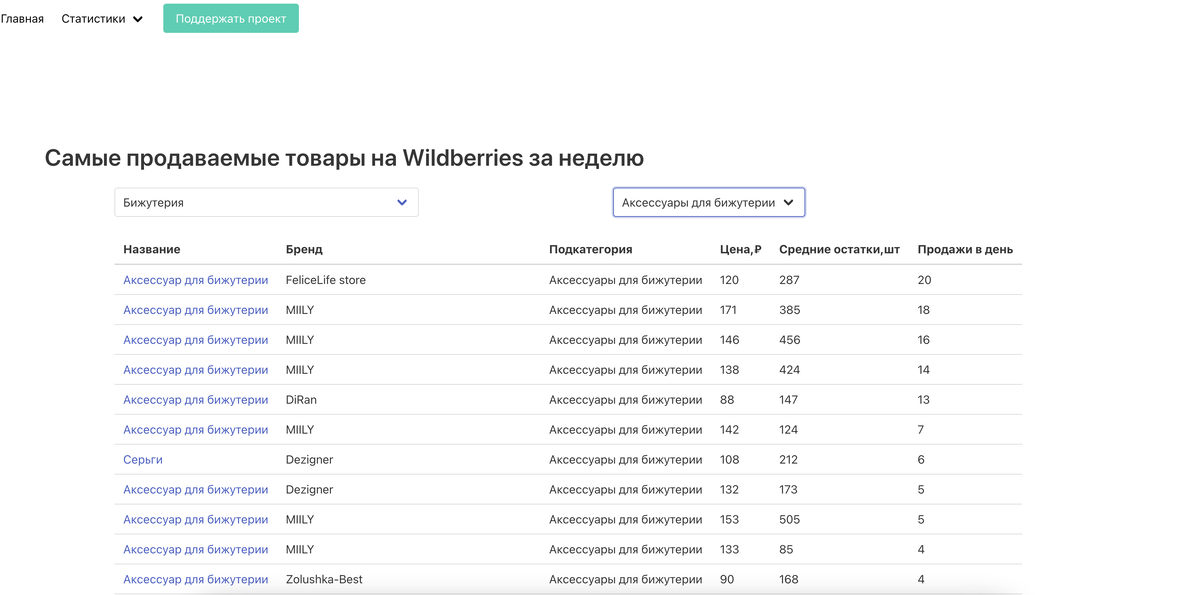Open the MIILY product link priced 153
The width and height of the screenshot is (1200, 595).
coord(196,520)
